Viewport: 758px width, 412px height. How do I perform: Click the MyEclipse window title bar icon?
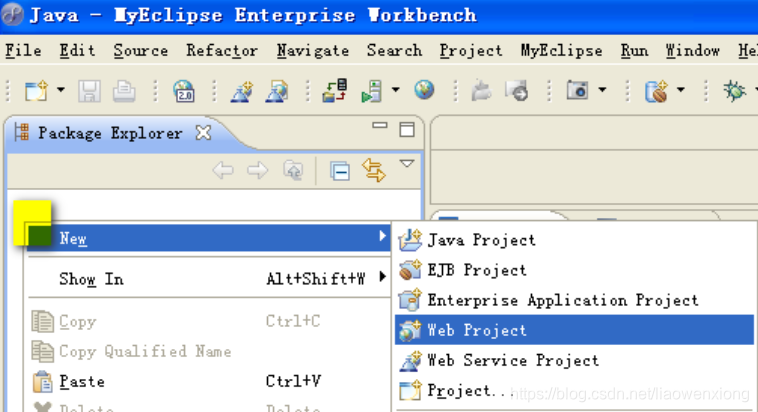tap(13, 15)
